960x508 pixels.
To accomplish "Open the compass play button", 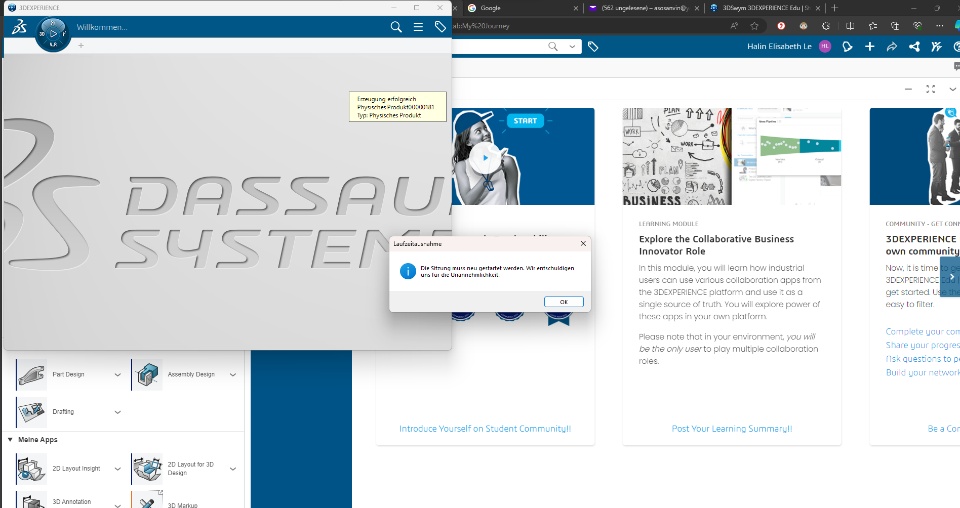I will coord(53,34).
